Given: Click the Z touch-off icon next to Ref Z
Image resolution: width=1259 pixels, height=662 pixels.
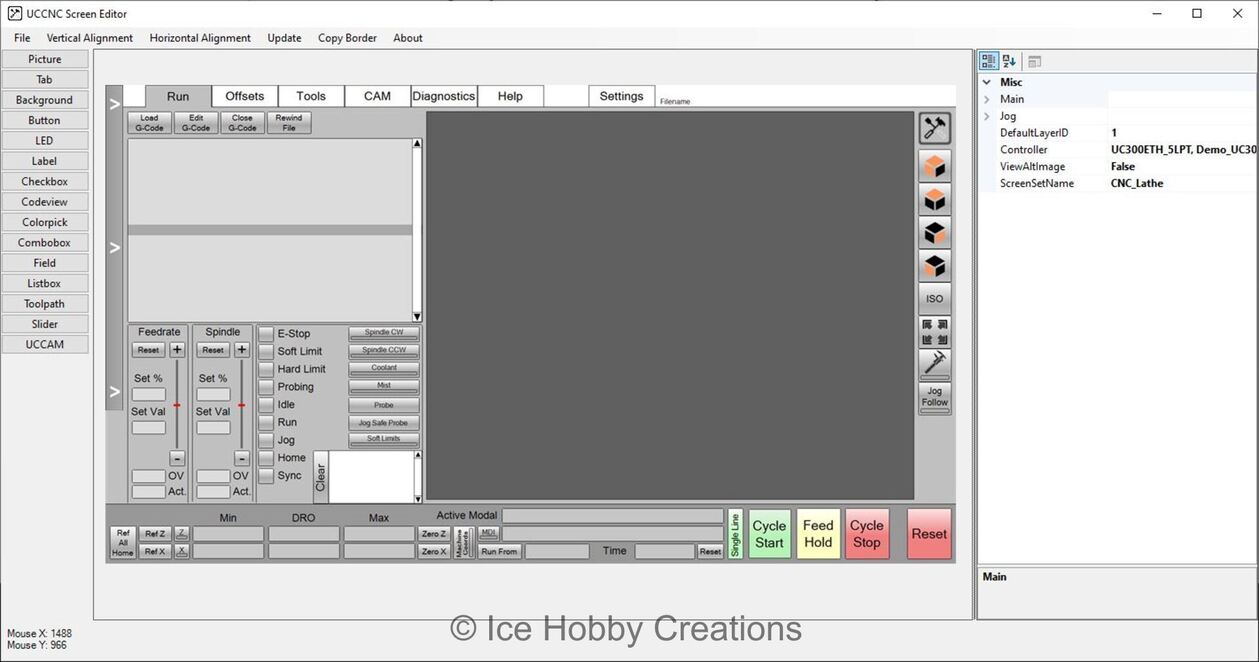Looking at the screenshot, I should pos(182,534).
